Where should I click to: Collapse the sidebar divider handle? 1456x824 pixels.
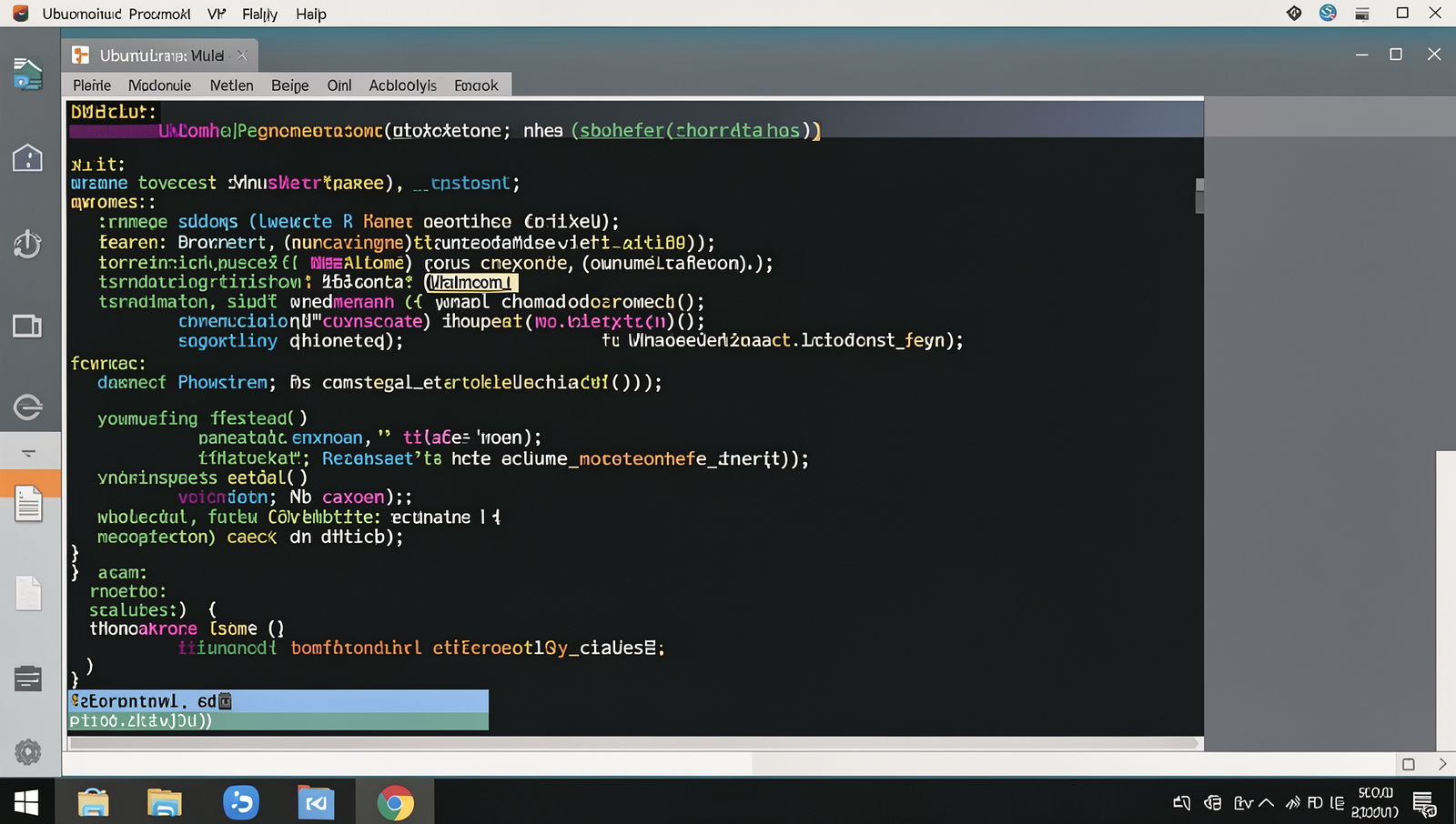coord(28,452)
